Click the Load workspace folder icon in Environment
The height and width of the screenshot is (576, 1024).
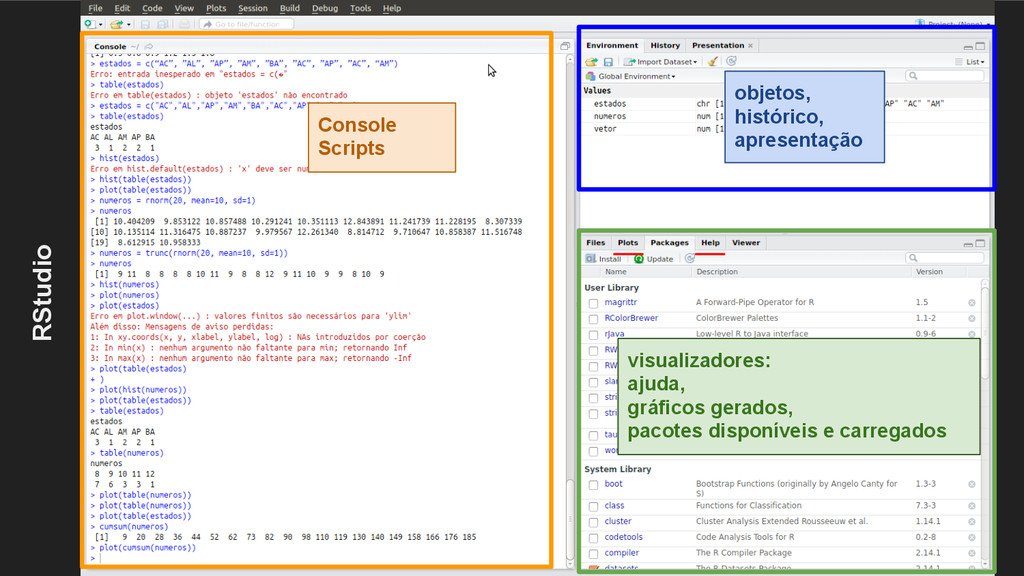click(x=591, y=61)
